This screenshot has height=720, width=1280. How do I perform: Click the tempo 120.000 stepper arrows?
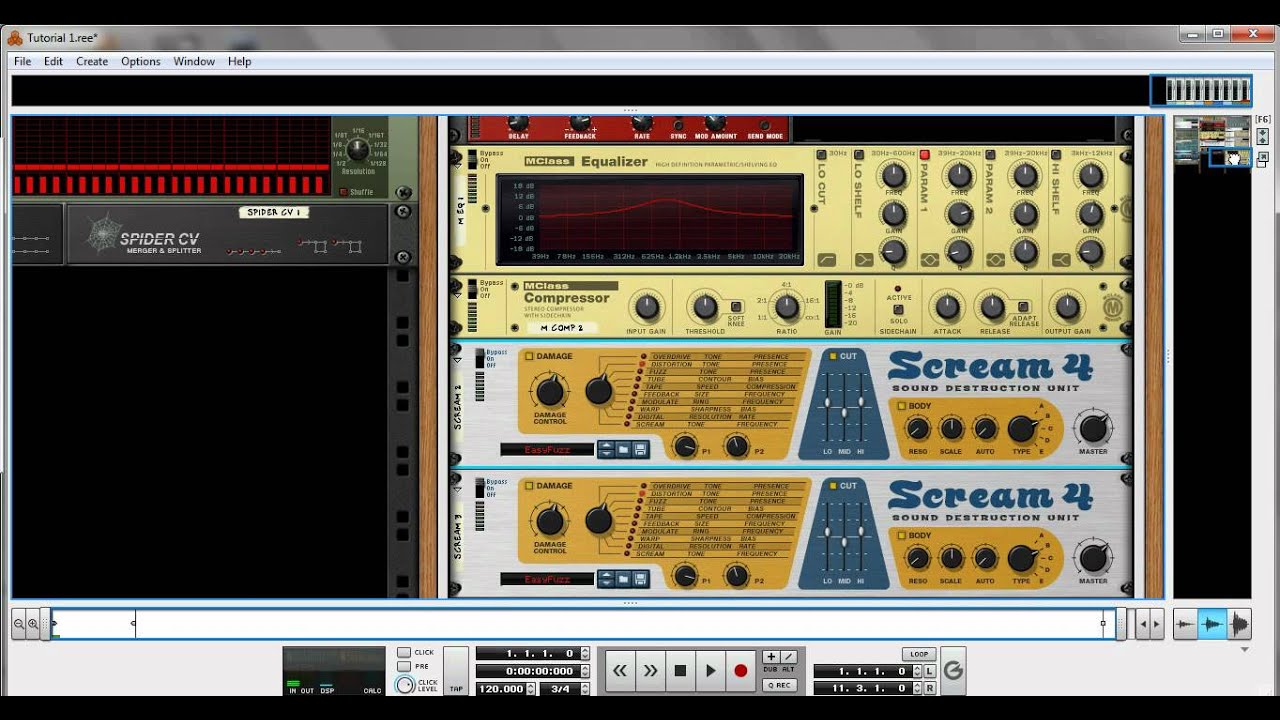[533, 688]
